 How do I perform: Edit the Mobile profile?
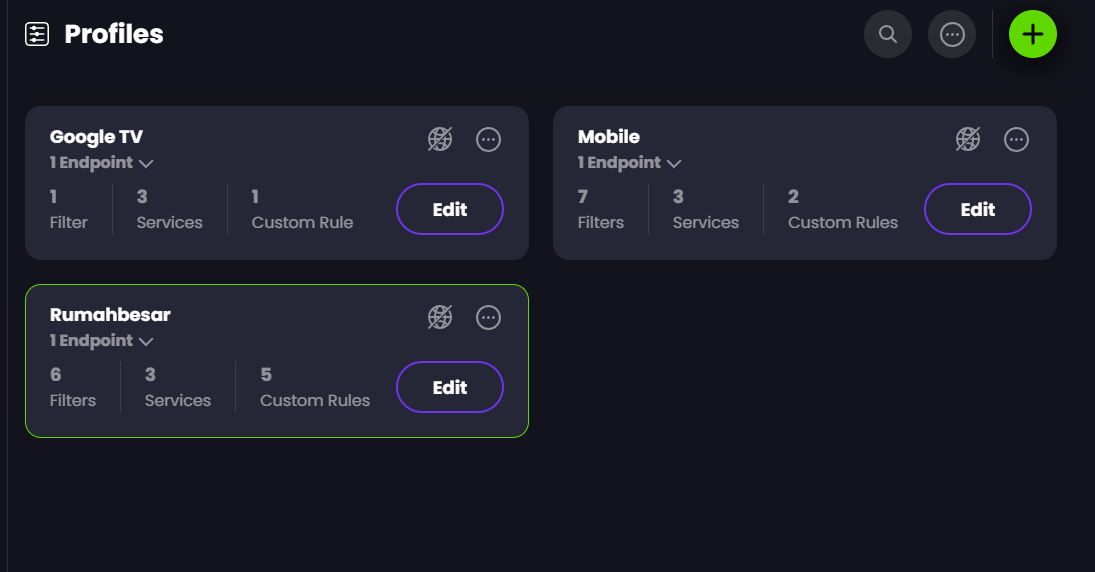pos(978,209)
